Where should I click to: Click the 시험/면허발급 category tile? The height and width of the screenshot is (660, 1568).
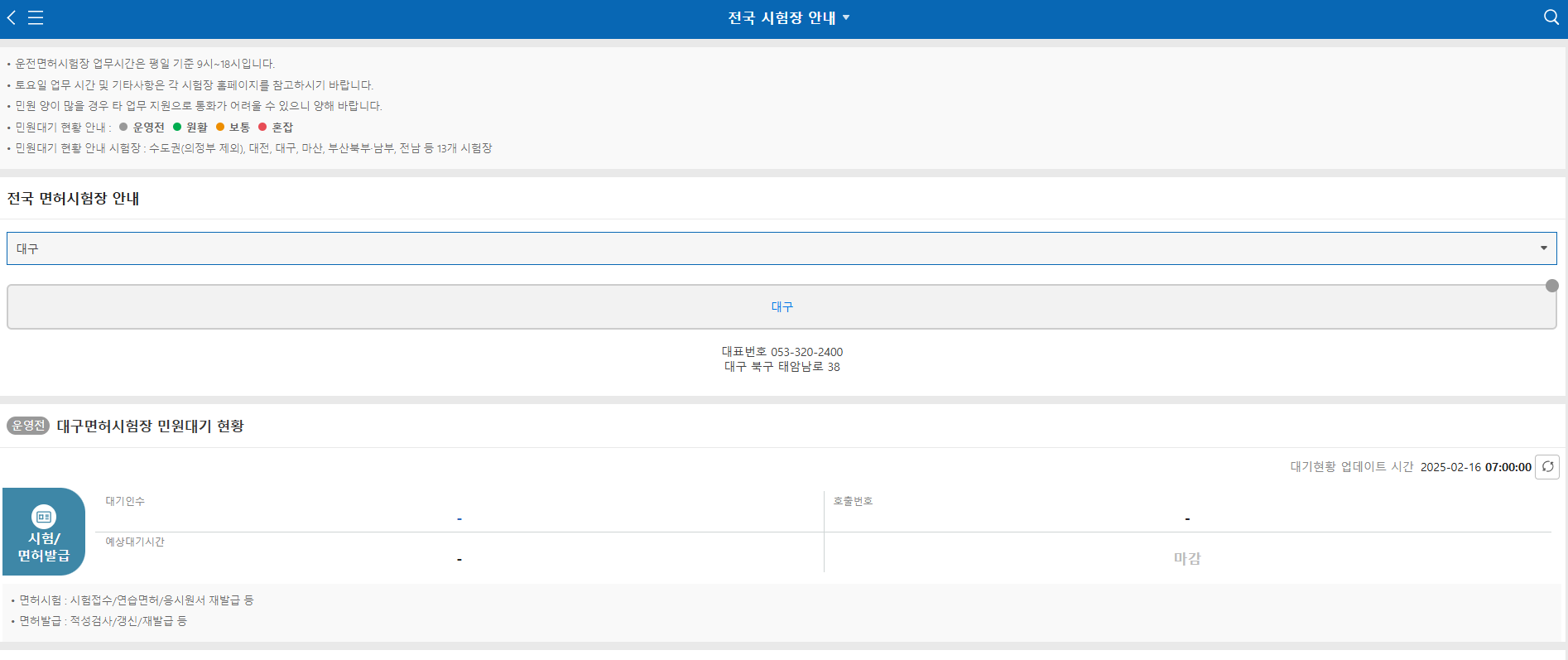click(x=44, y=532)
